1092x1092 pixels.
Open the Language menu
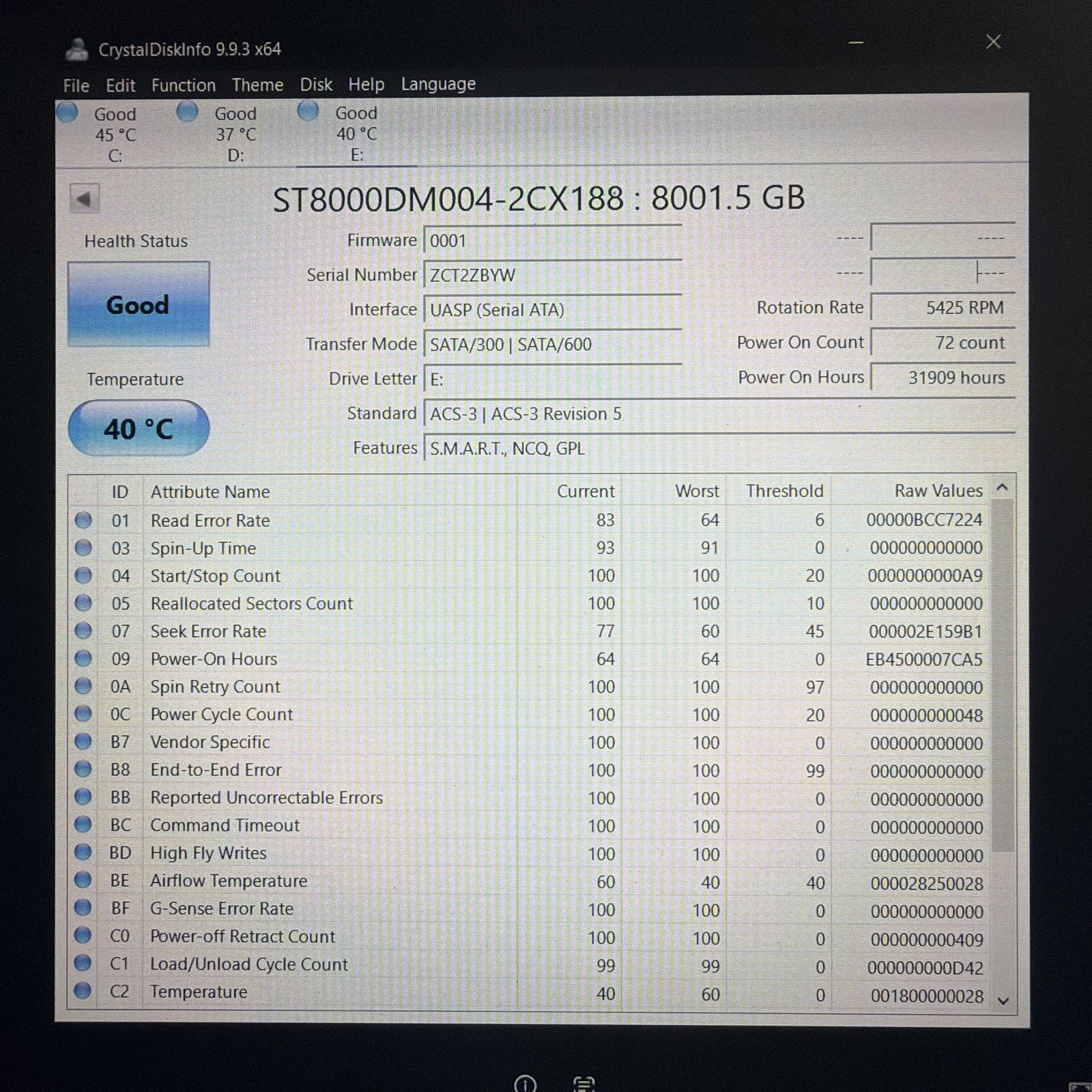click(438, 84)
